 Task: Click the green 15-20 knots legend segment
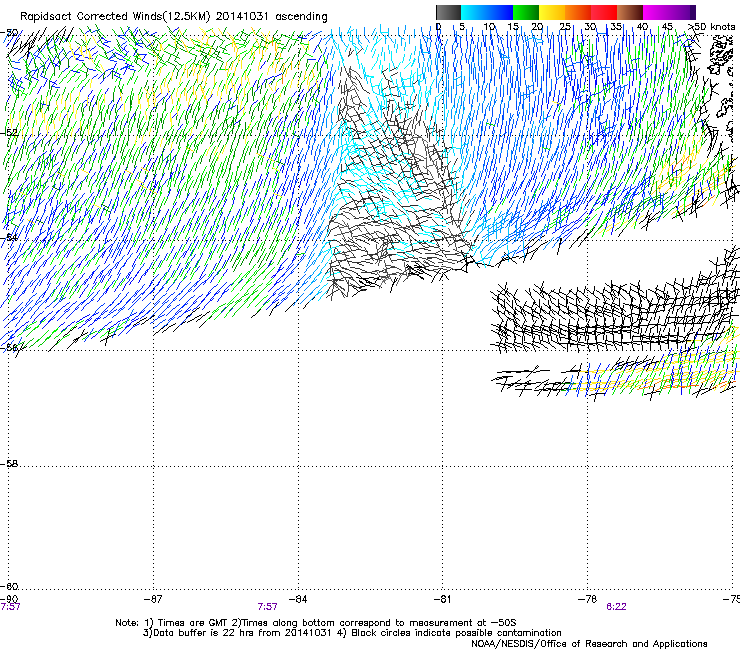point(526,12)
